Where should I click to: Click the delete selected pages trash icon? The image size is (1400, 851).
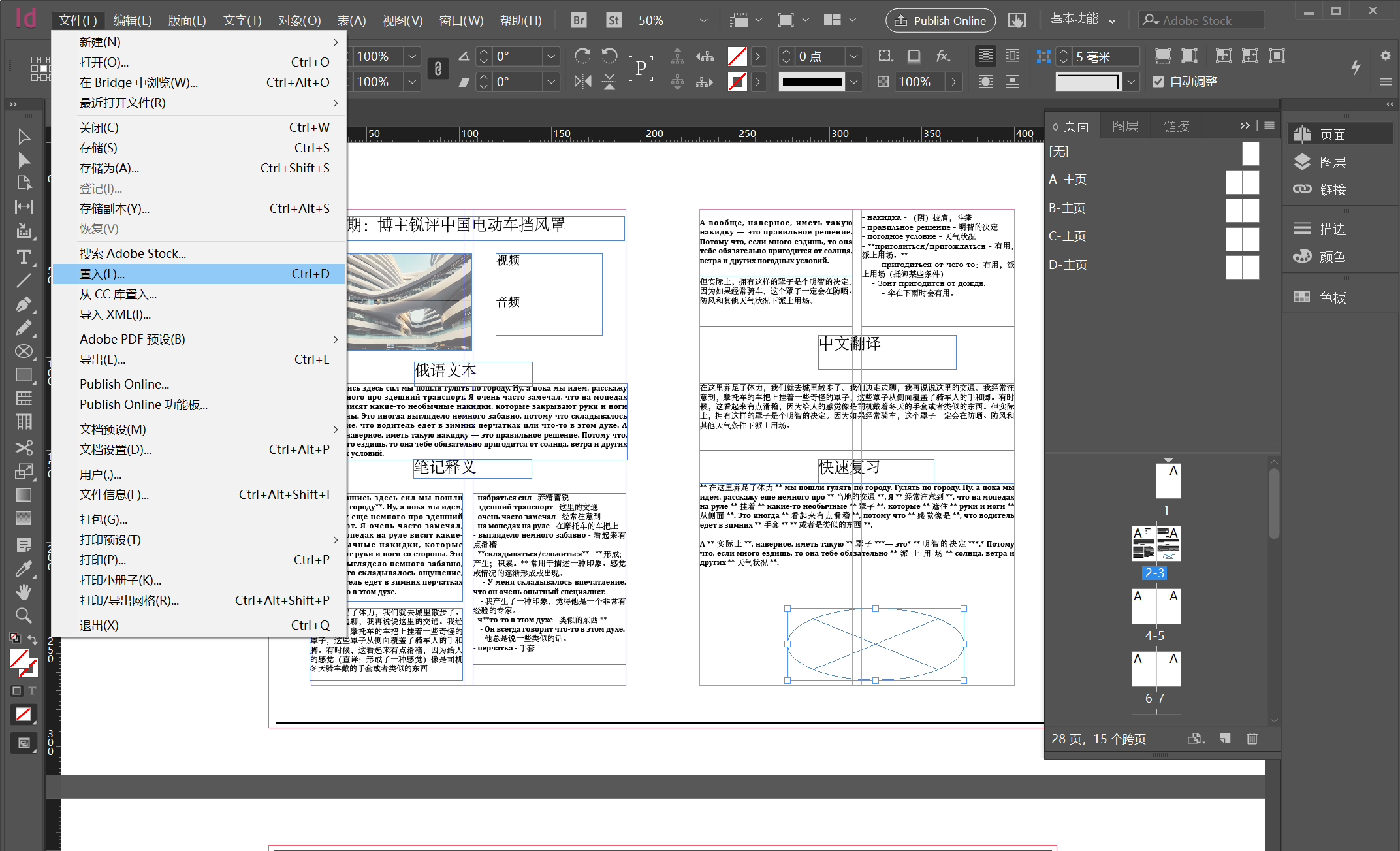1252,739
